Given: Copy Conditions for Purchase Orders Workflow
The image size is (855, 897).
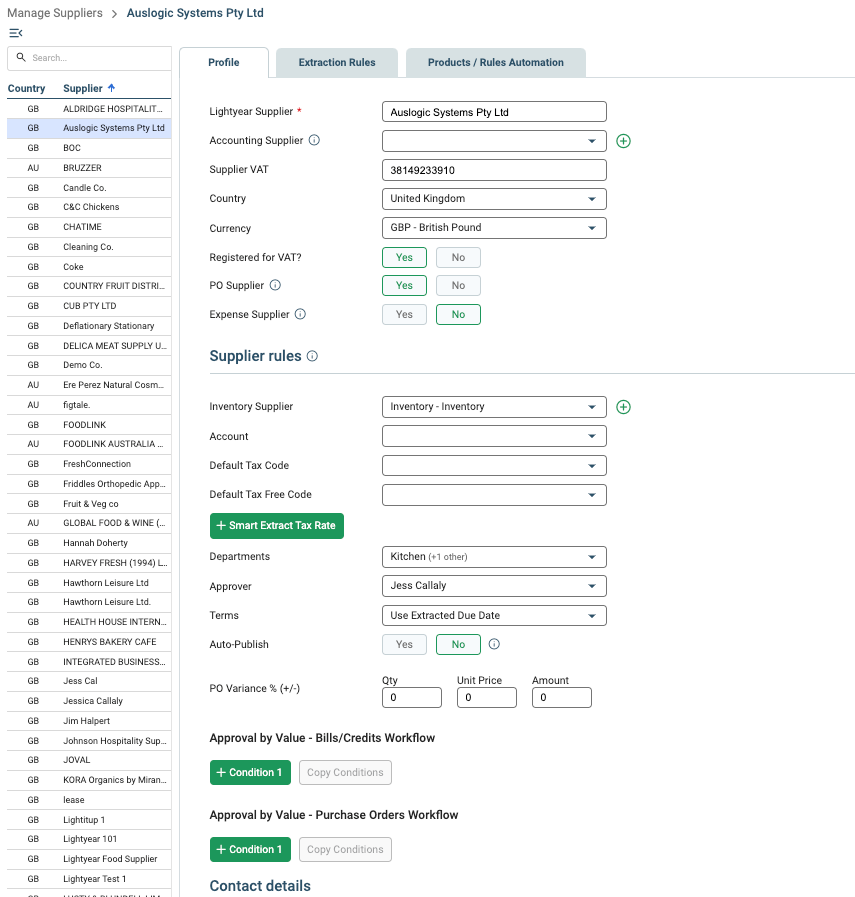Looking at the screenshot, I should pos(345,850).
